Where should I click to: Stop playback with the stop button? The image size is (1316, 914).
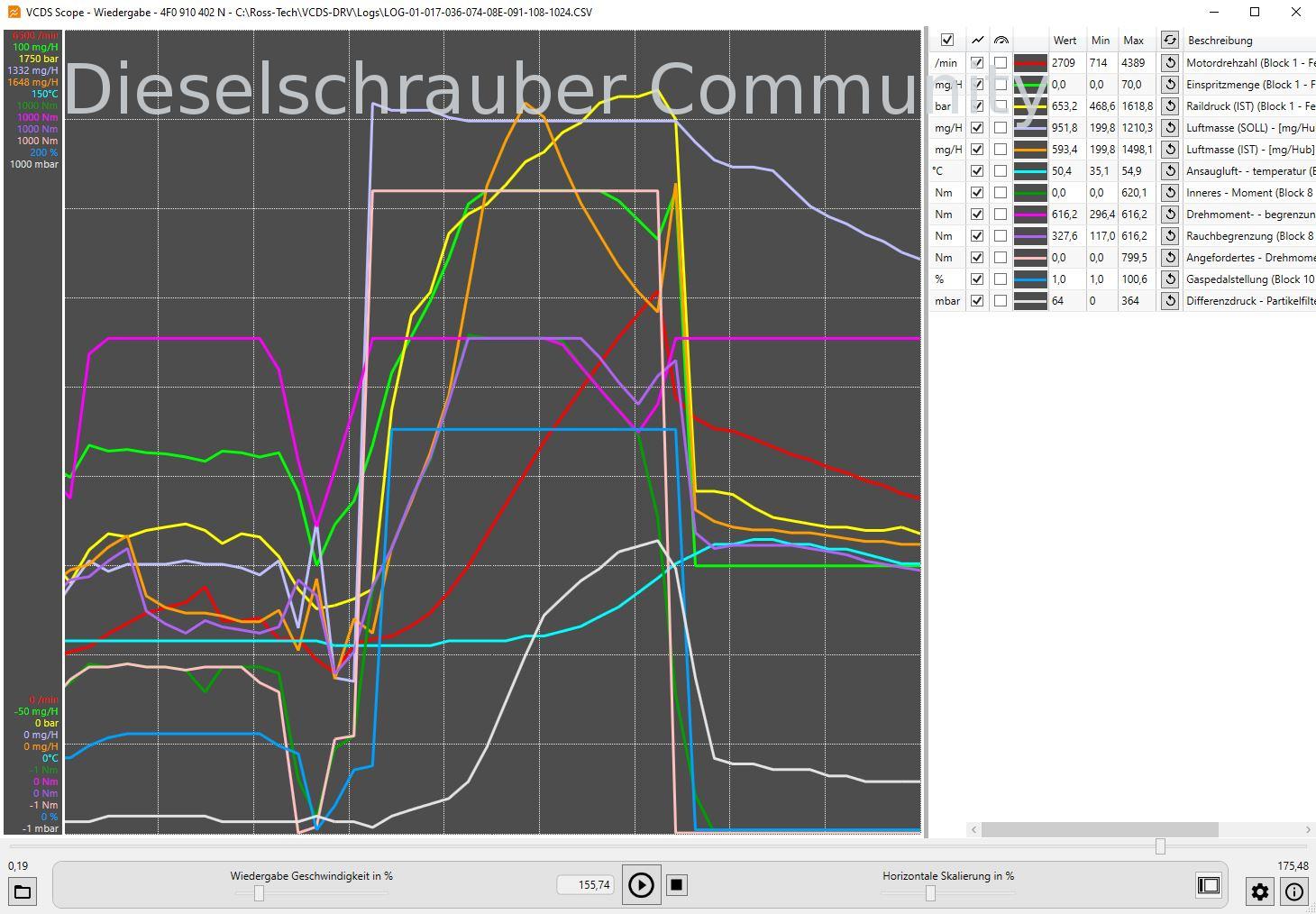[x=676, y=885]
